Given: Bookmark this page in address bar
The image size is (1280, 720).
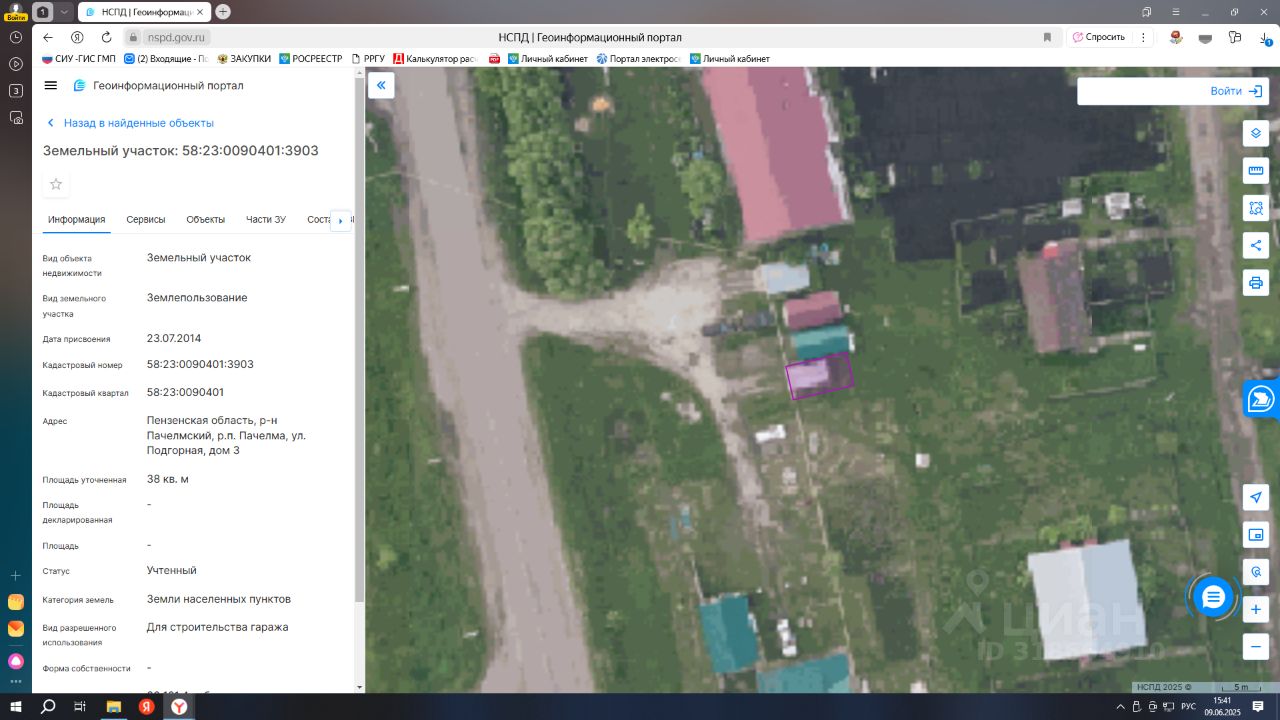Looking at the screenshot, I should click(1047, 37).
